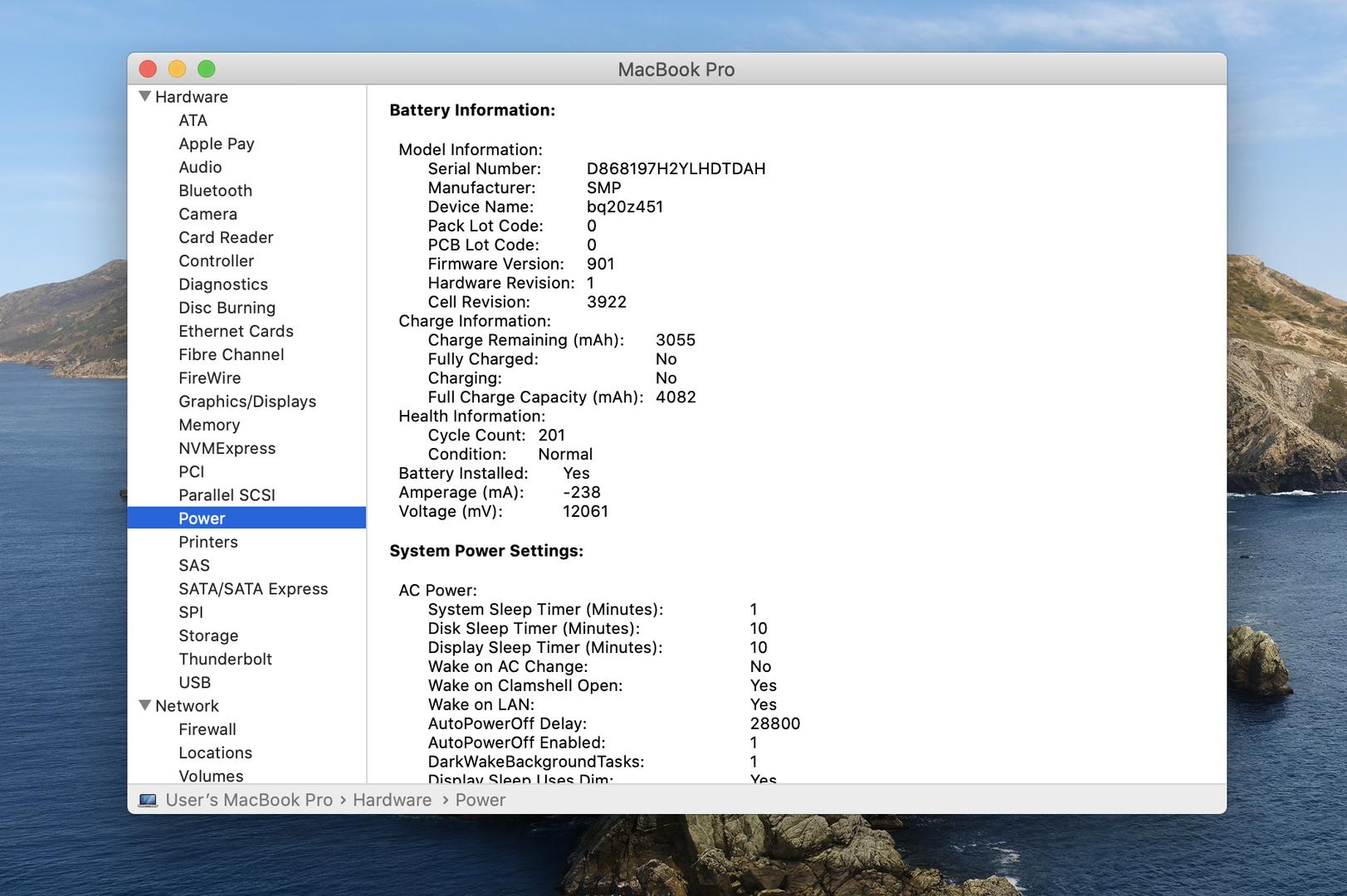Open Firewall under Network

(x=207, y=729)
